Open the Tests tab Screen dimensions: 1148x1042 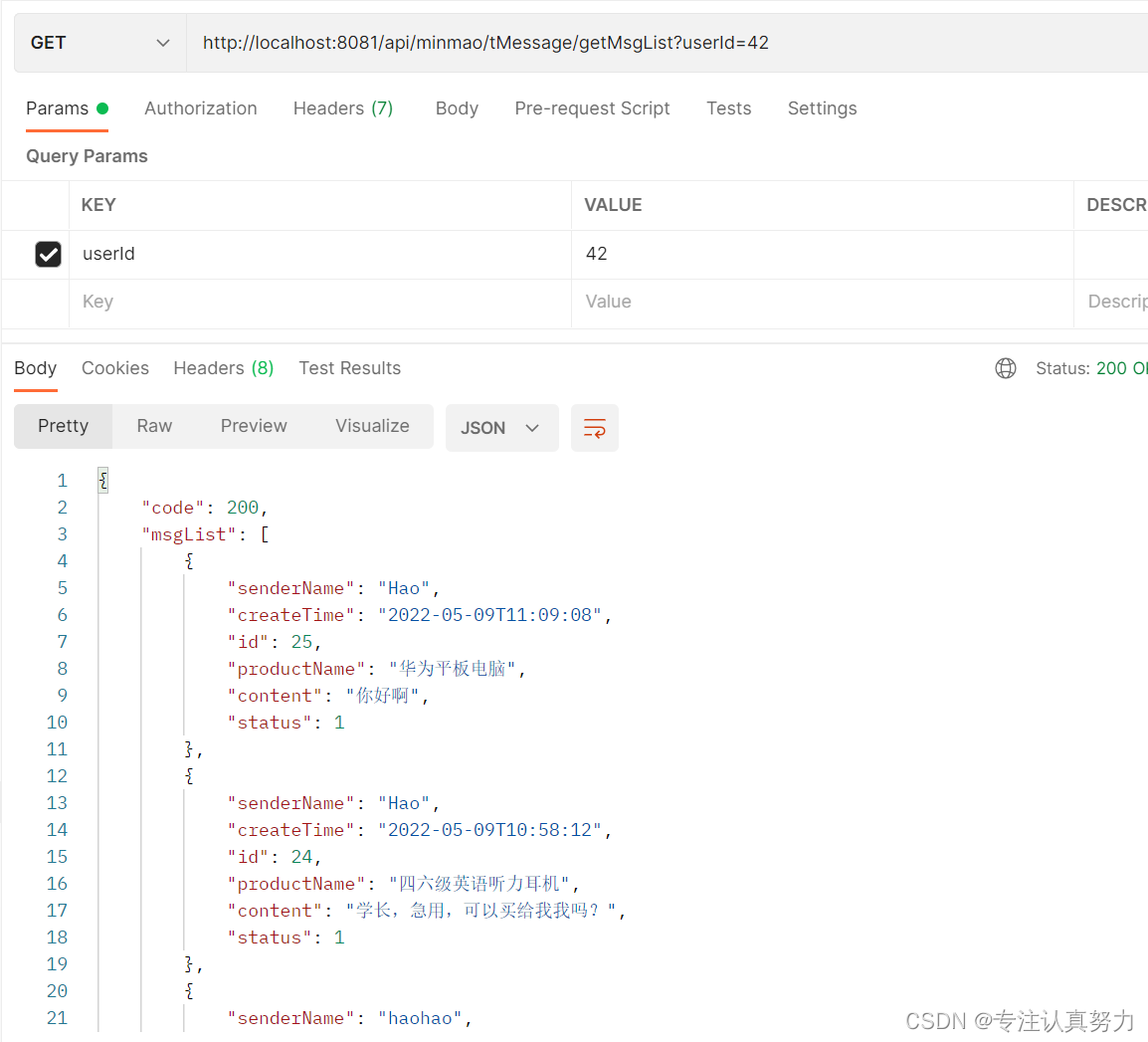pyautogui.click(x=728, y=108)
